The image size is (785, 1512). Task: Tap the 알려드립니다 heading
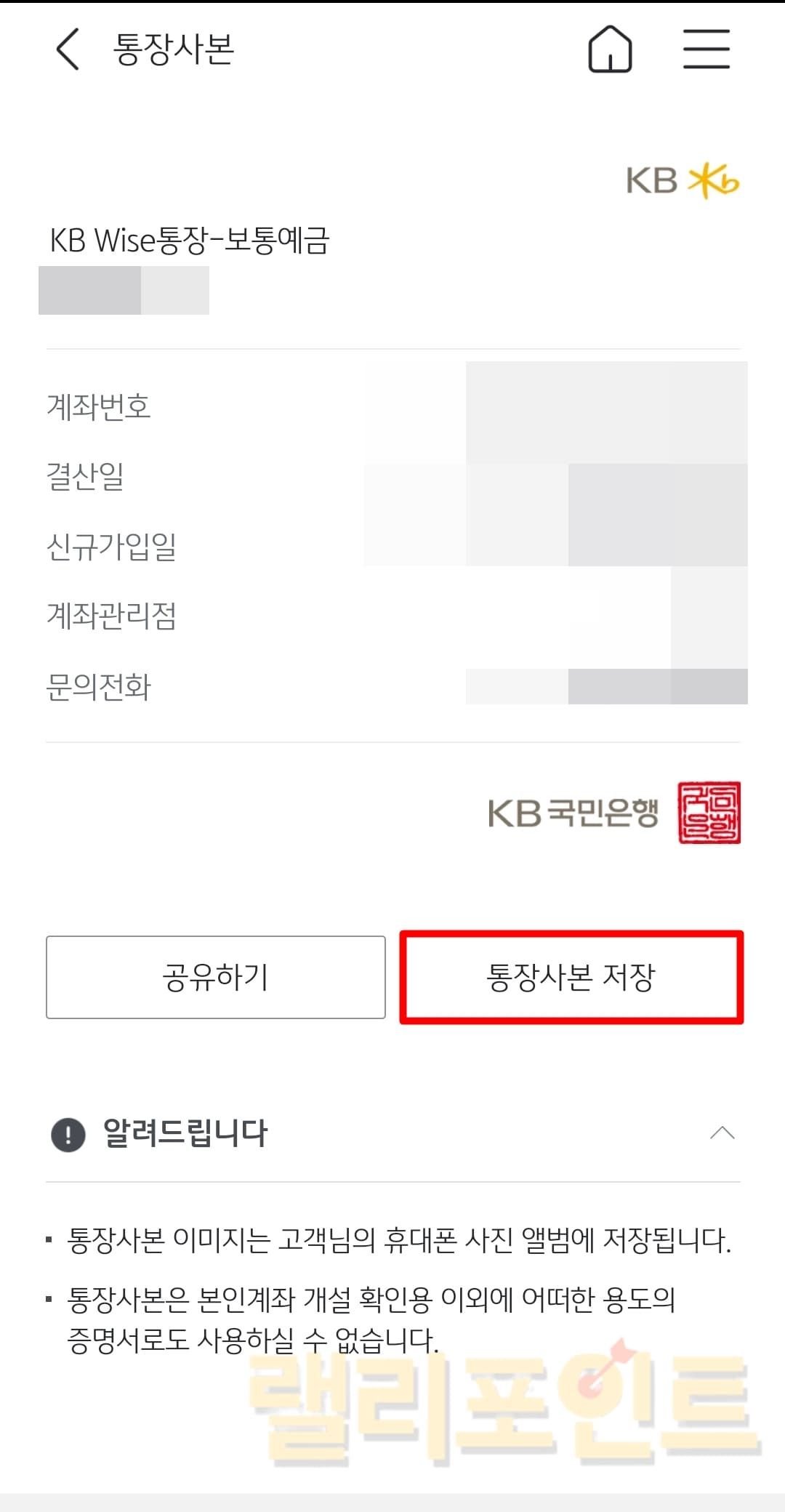tap(186, 1133)
